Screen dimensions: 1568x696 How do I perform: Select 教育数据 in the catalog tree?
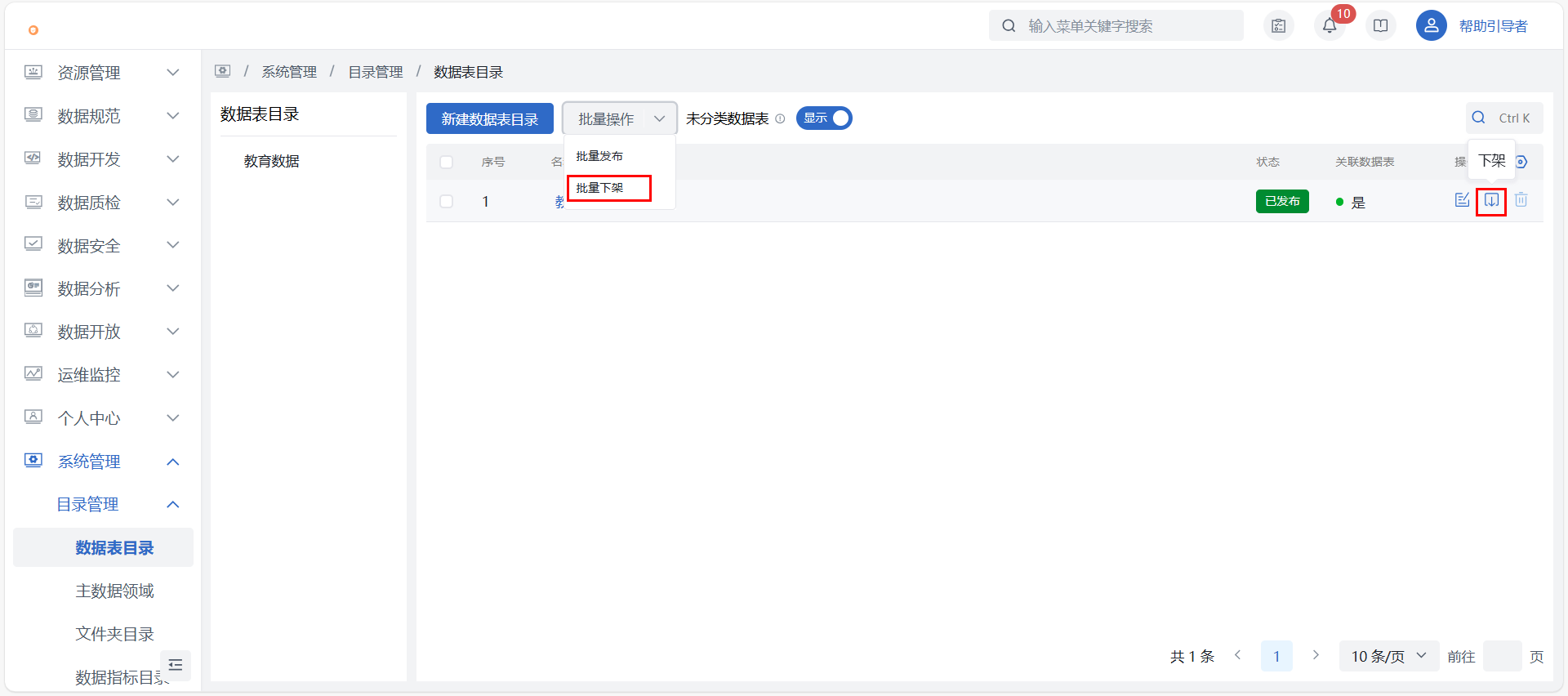(272, 161)
